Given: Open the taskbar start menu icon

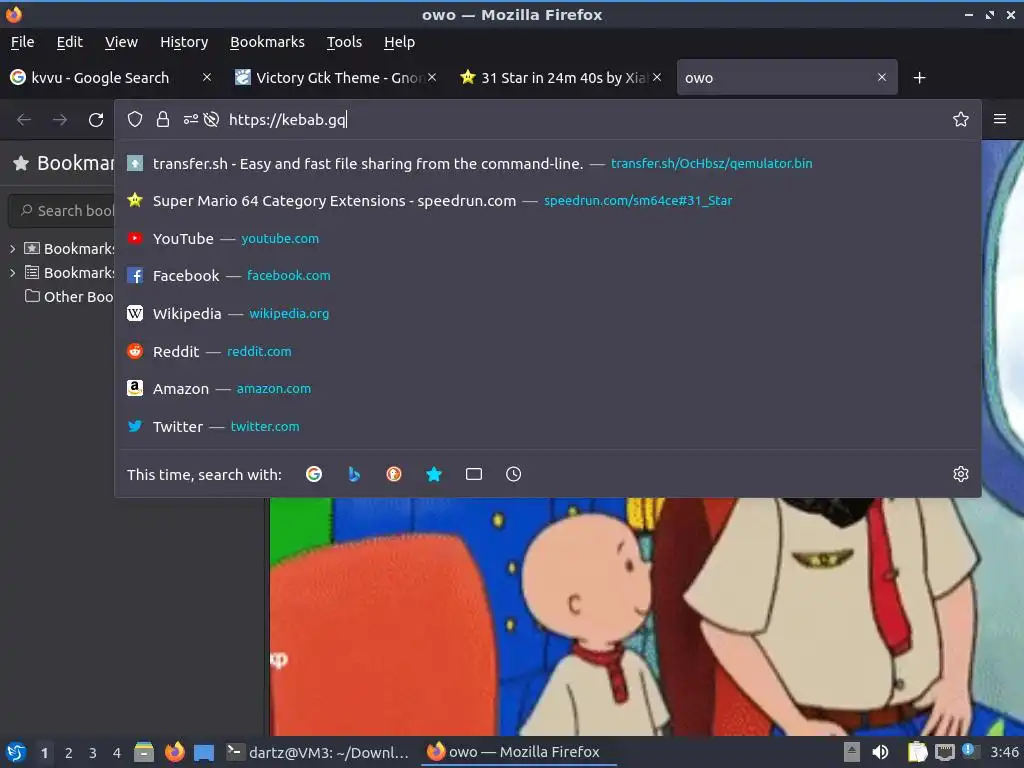Looking at the screenshot, I should (x=16, y=752).
